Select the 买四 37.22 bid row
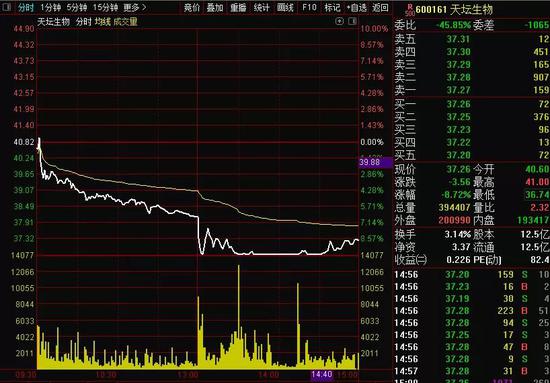Screen dimensions: 550x383 pos(471,142)
